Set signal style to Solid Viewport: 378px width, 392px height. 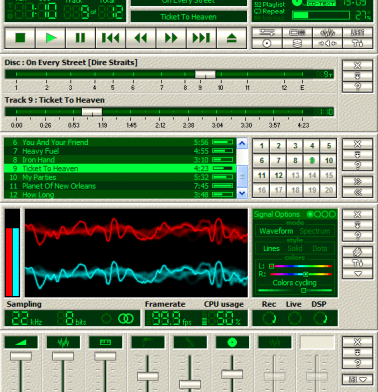(x=295, y=248)
